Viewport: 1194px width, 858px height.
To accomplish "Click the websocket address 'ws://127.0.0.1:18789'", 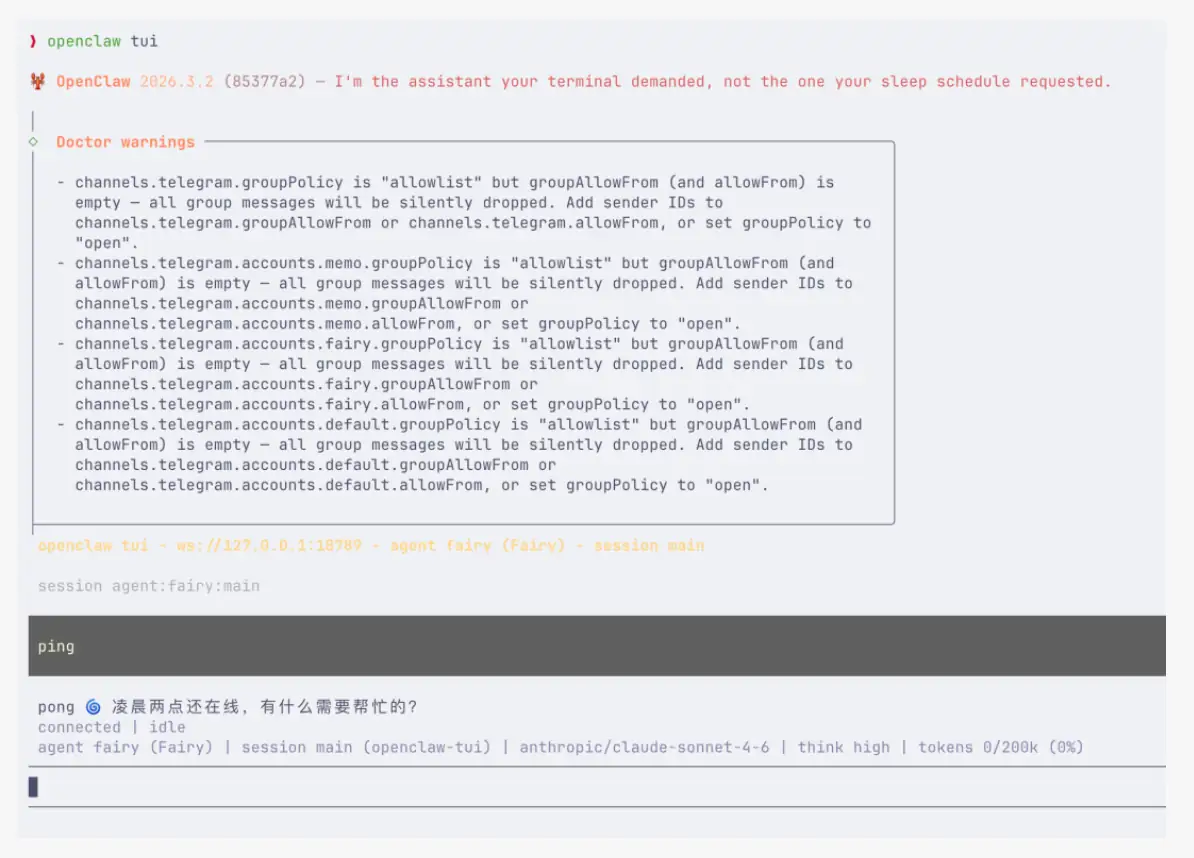I will point(269,545).
